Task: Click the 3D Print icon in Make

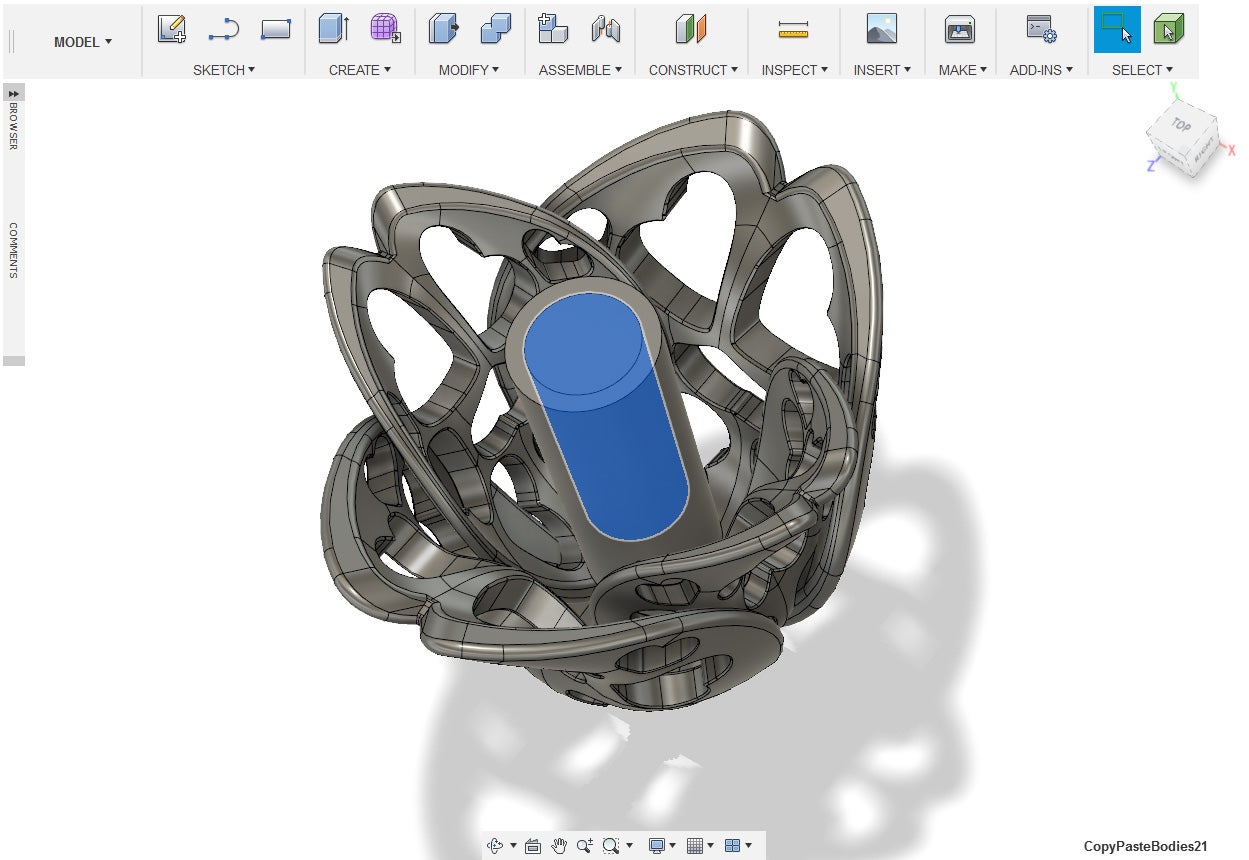Action: (x=960, y=30)
